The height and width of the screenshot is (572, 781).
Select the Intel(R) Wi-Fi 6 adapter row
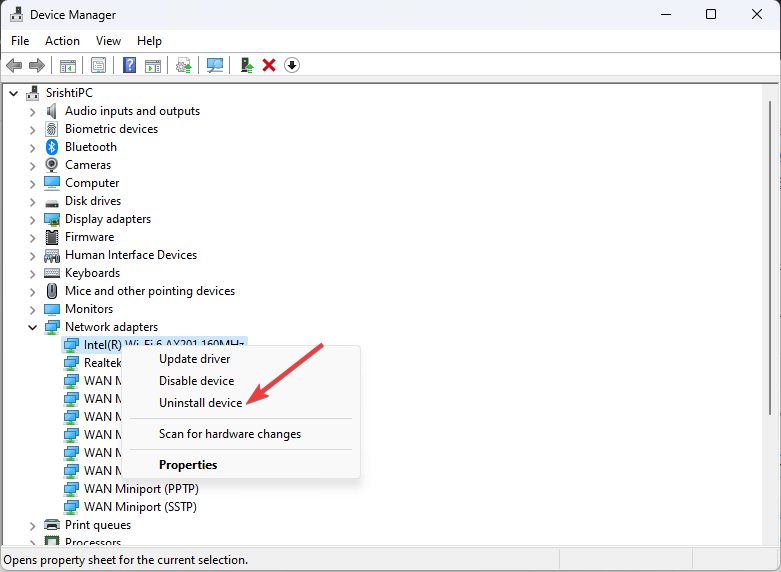coord(154,343)
